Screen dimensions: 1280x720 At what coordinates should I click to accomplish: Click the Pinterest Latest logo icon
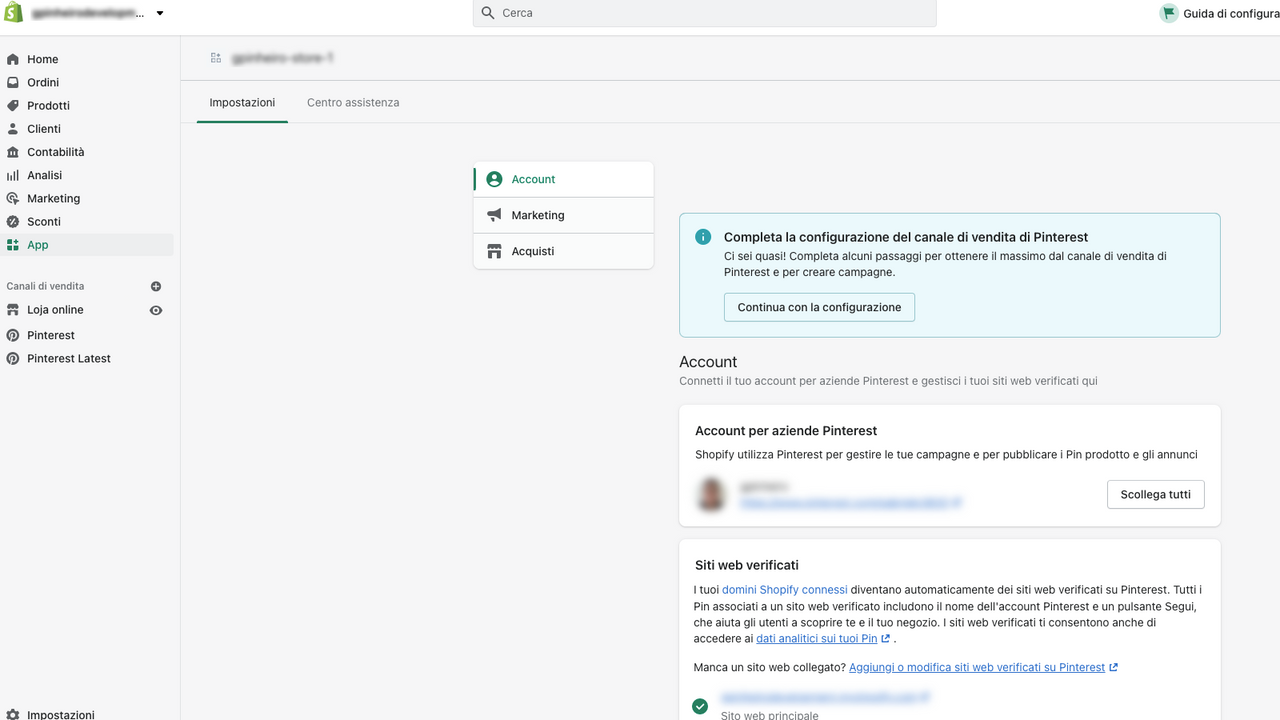click(x=13, y=358)
